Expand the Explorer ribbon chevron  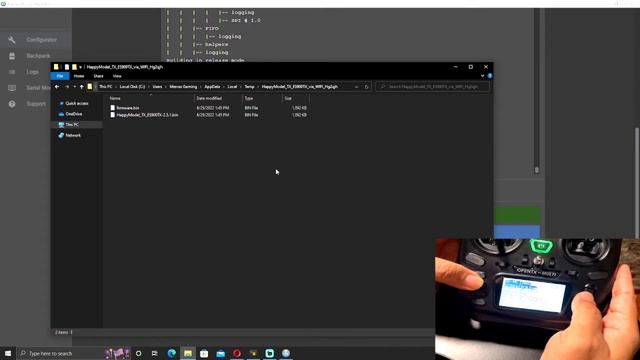(x=482, y=76)
